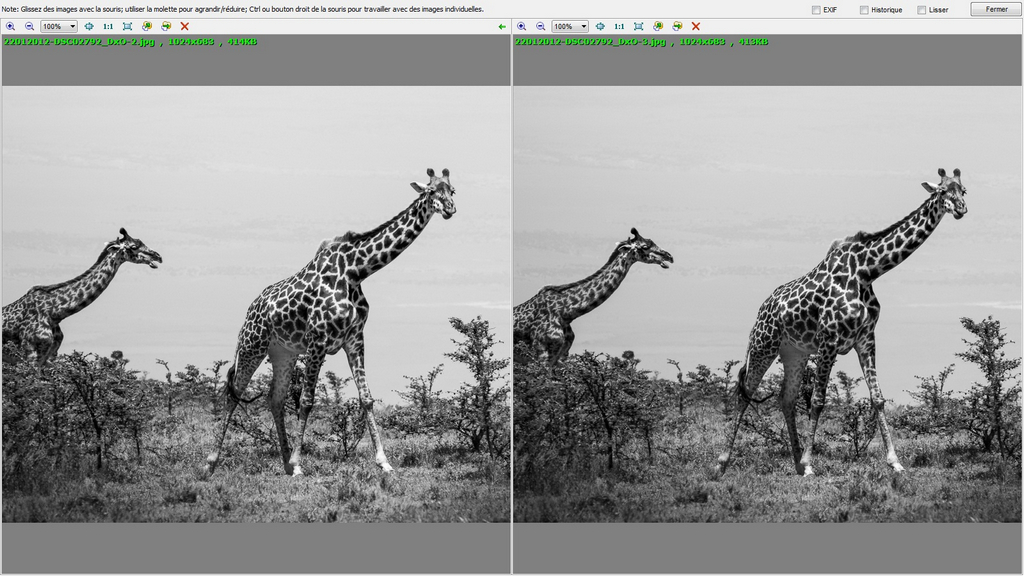This screenshot has height=576, width=1024.
Task: Click zoom out icon on left panel
Action: (29, 26)
